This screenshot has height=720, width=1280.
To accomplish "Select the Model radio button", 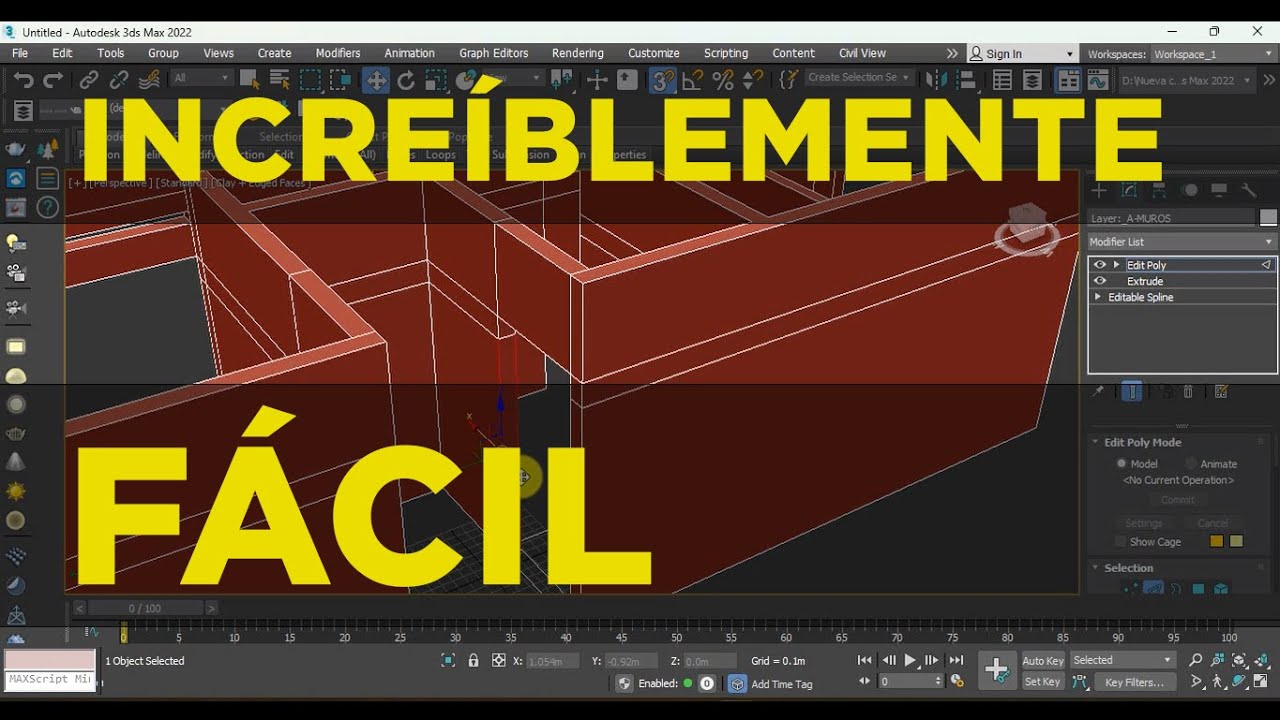I will click(1122, 464).
